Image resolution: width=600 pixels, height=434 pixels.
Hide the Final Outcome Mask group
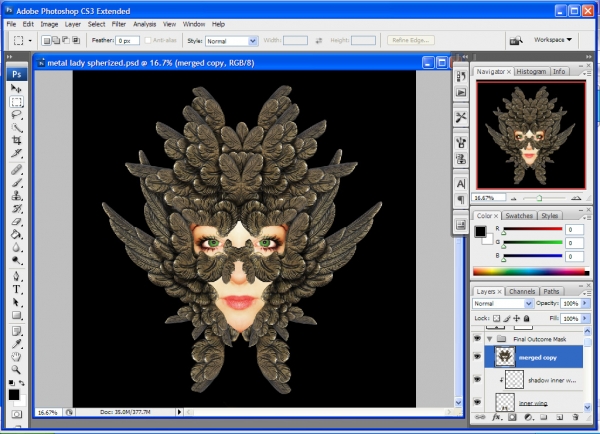point(477,339)
